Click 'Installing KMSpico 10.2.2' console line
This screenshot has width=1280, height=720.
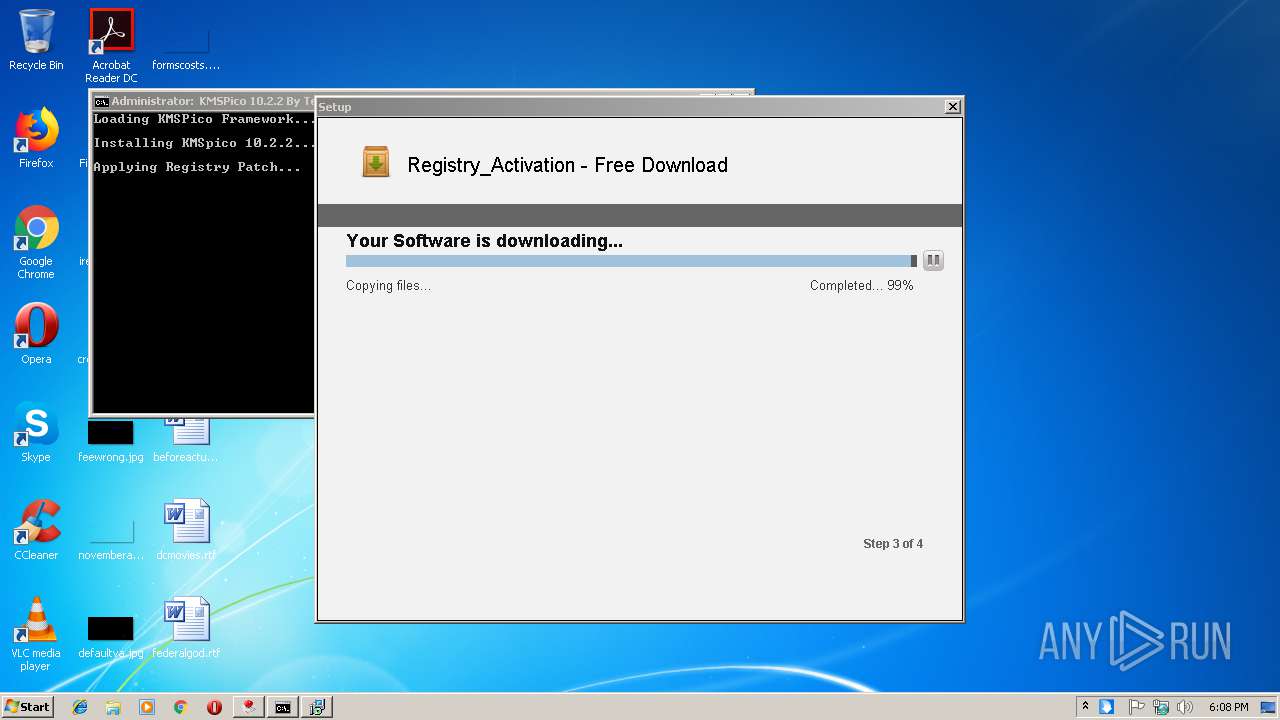click(204, 143)
